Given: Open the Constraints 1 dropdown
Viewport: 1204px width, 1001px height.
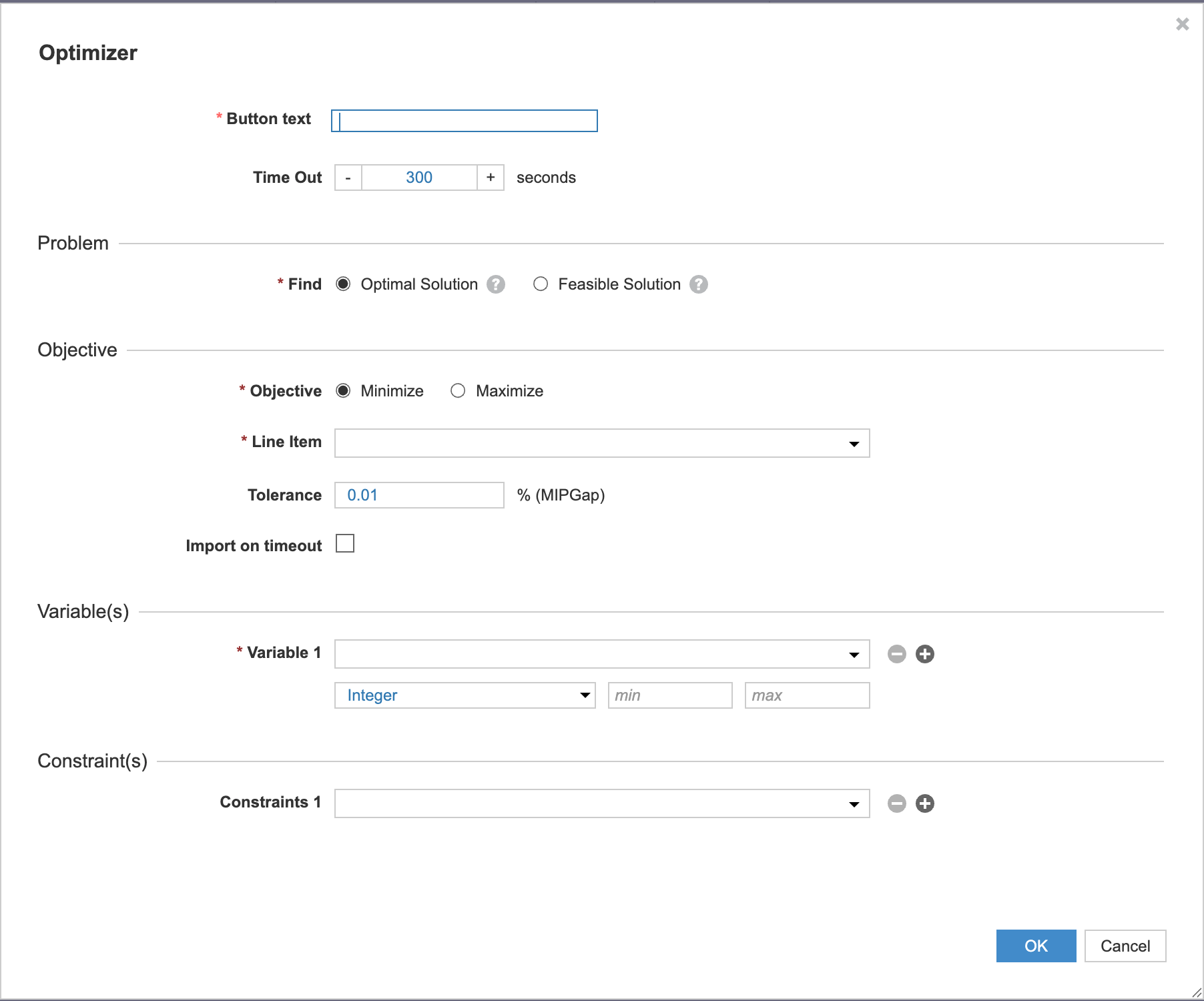Looking at the screenshot, I should [854, 803].
